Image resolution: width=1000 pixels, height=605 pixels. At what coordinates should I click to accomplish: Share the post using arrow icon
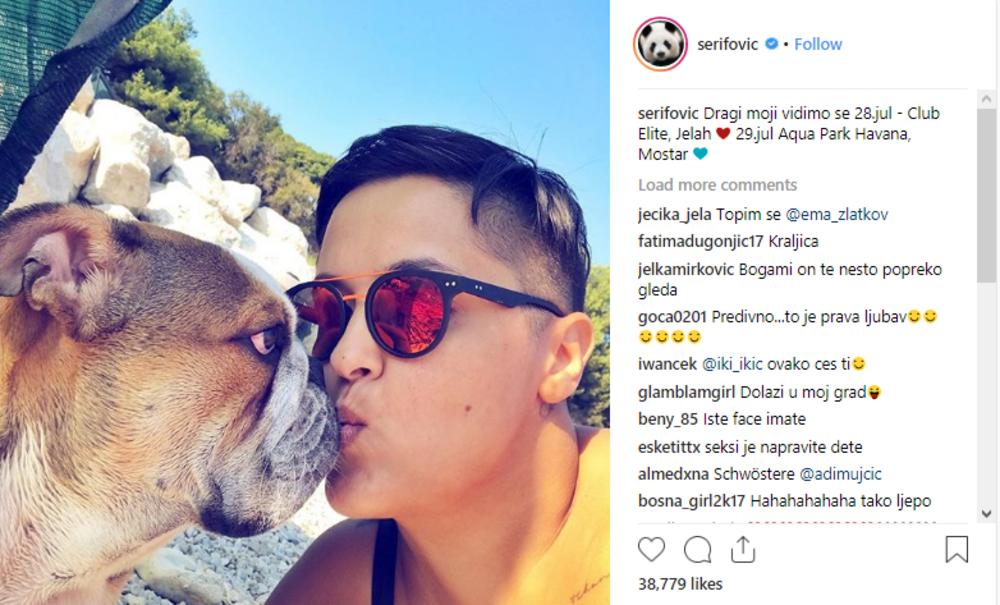click(743, 549)
